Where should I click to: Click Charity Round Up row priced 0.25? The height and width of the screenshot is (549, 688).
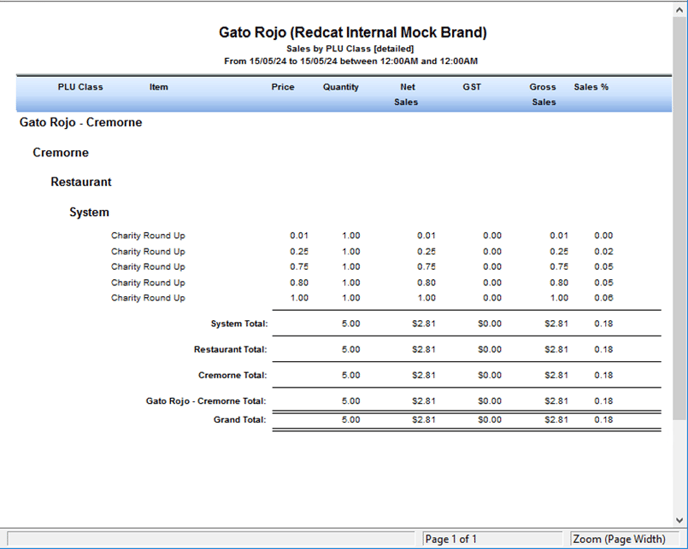click(362, 251)
